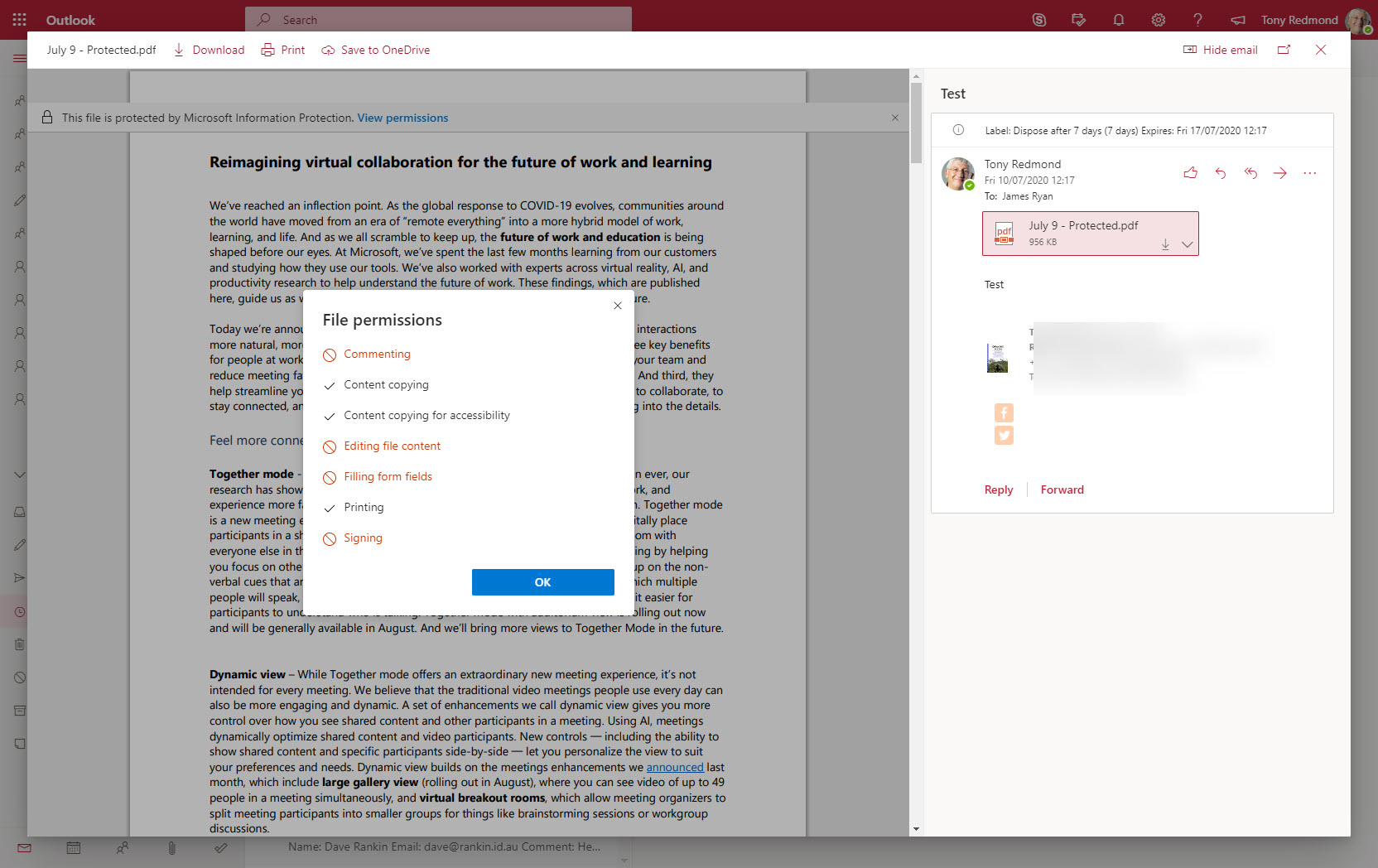1378x868 pixels.
Task: Click the document's vertical scrollbar down arrow
Action: pyautogui.click(x=916, y=828)
